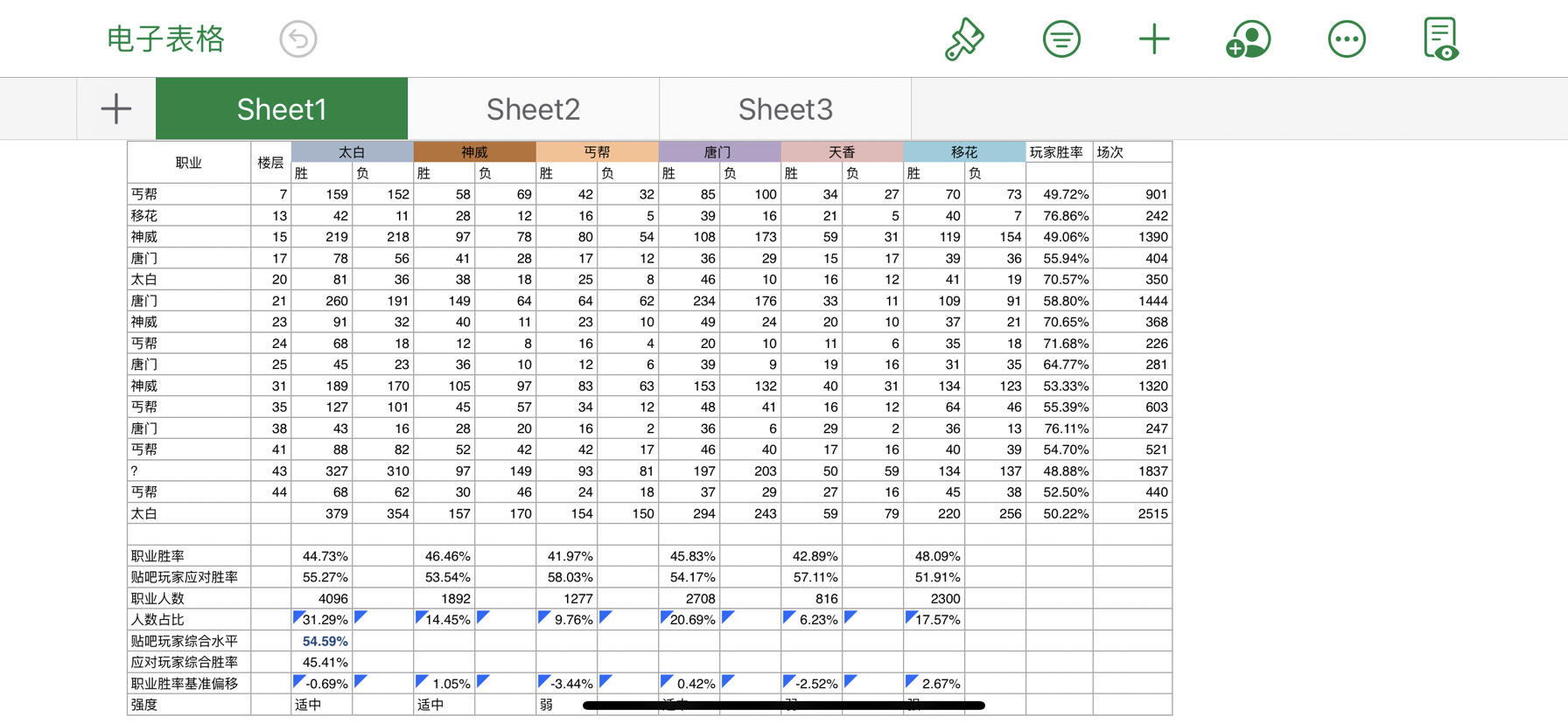The width and height of the screenshot is (1568, 724).
Task: Select the 职业 header cell
Action: click(x=189, y=163)
